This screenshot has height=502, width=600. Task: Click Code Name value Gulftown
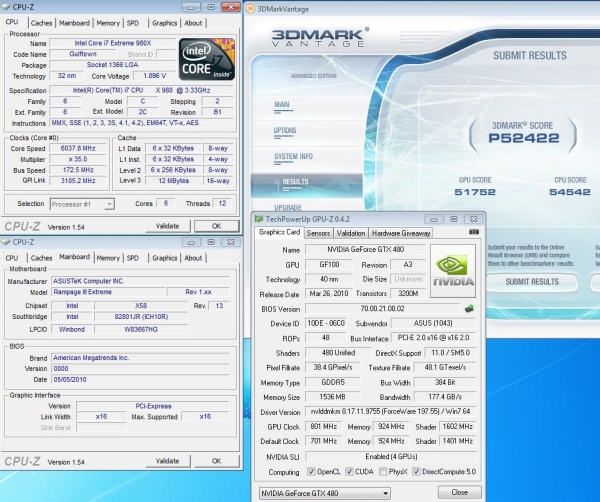pos(83,54)
